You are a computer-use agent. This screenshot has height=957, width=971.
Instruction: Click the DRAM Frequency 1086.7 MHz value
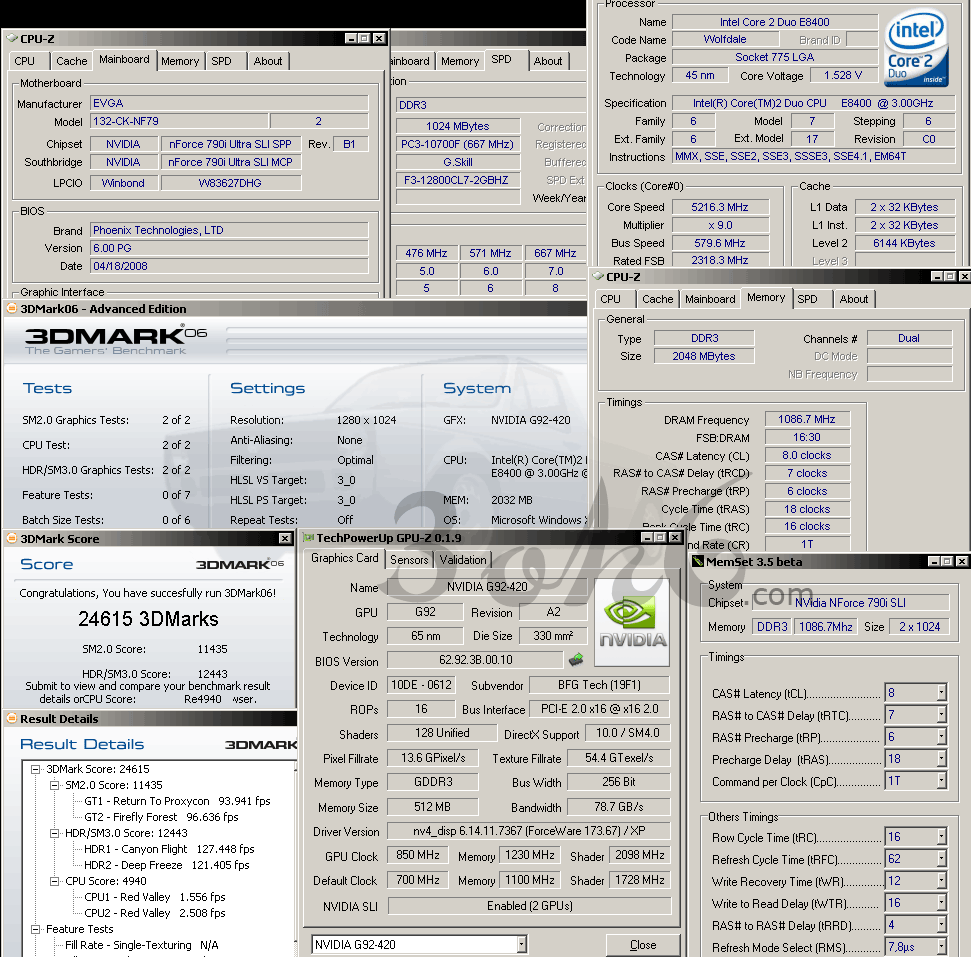click(806, 419)
